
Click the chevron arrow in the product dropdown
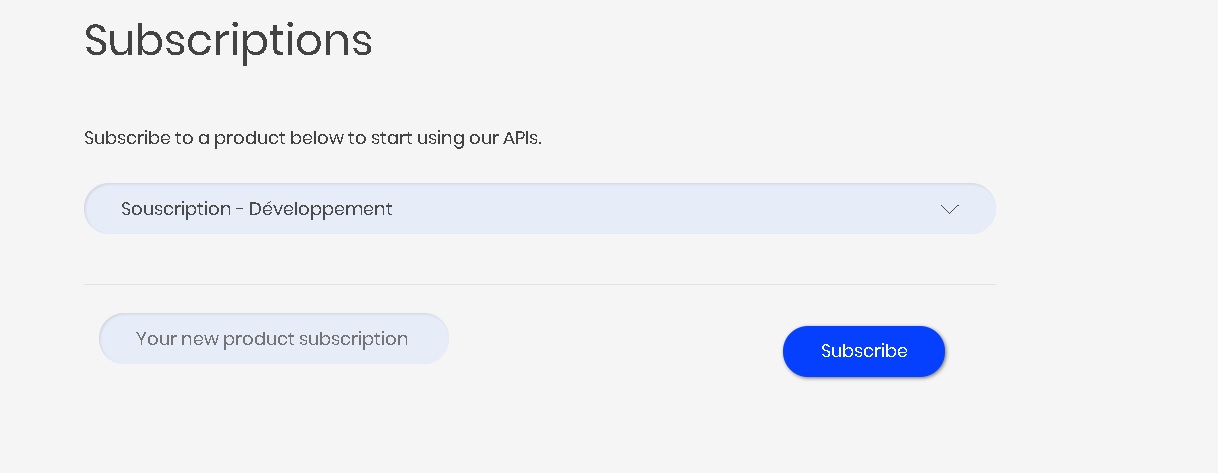coord(949,209)
